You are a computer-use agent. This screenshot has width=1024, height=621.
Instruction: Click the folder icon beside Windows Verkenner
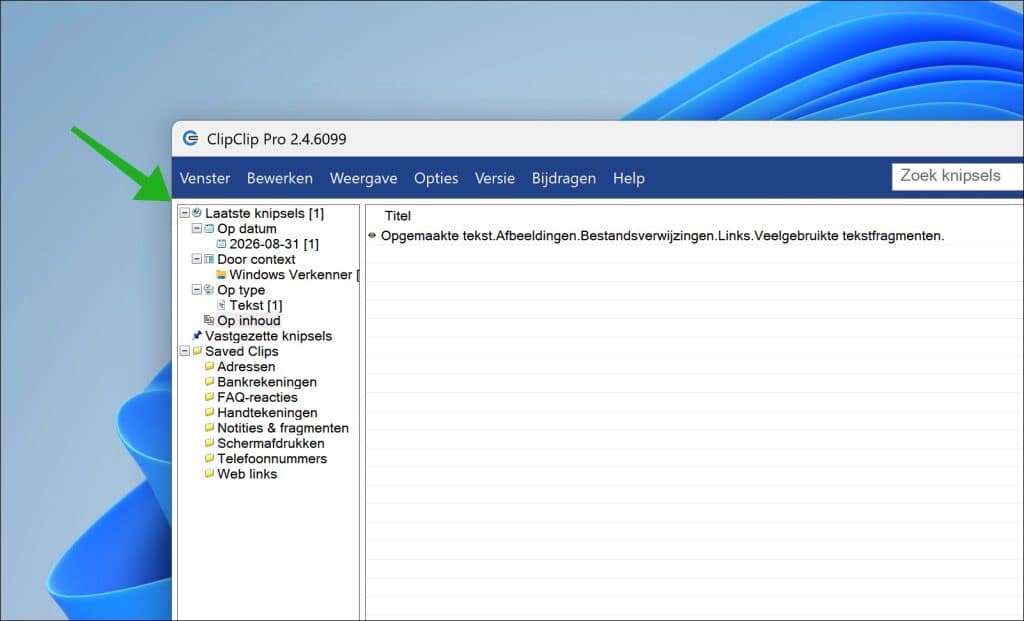[x=221, y=274]
